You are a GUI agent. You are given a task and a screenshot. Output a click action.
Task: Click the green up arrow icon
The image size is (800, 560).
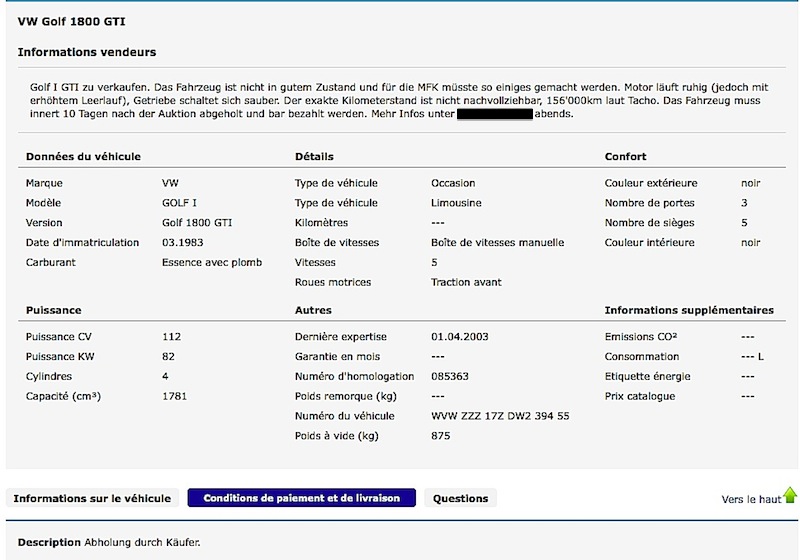click(790, 495)
